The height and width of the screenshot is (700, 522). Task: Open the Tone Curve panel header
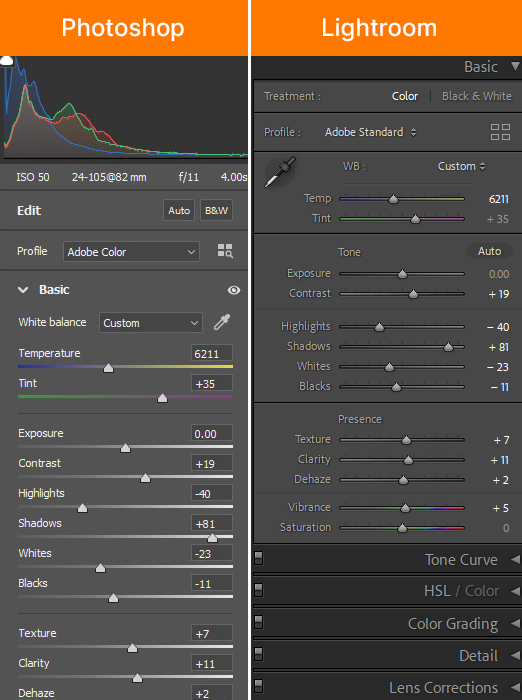click(x=461, y=560)
